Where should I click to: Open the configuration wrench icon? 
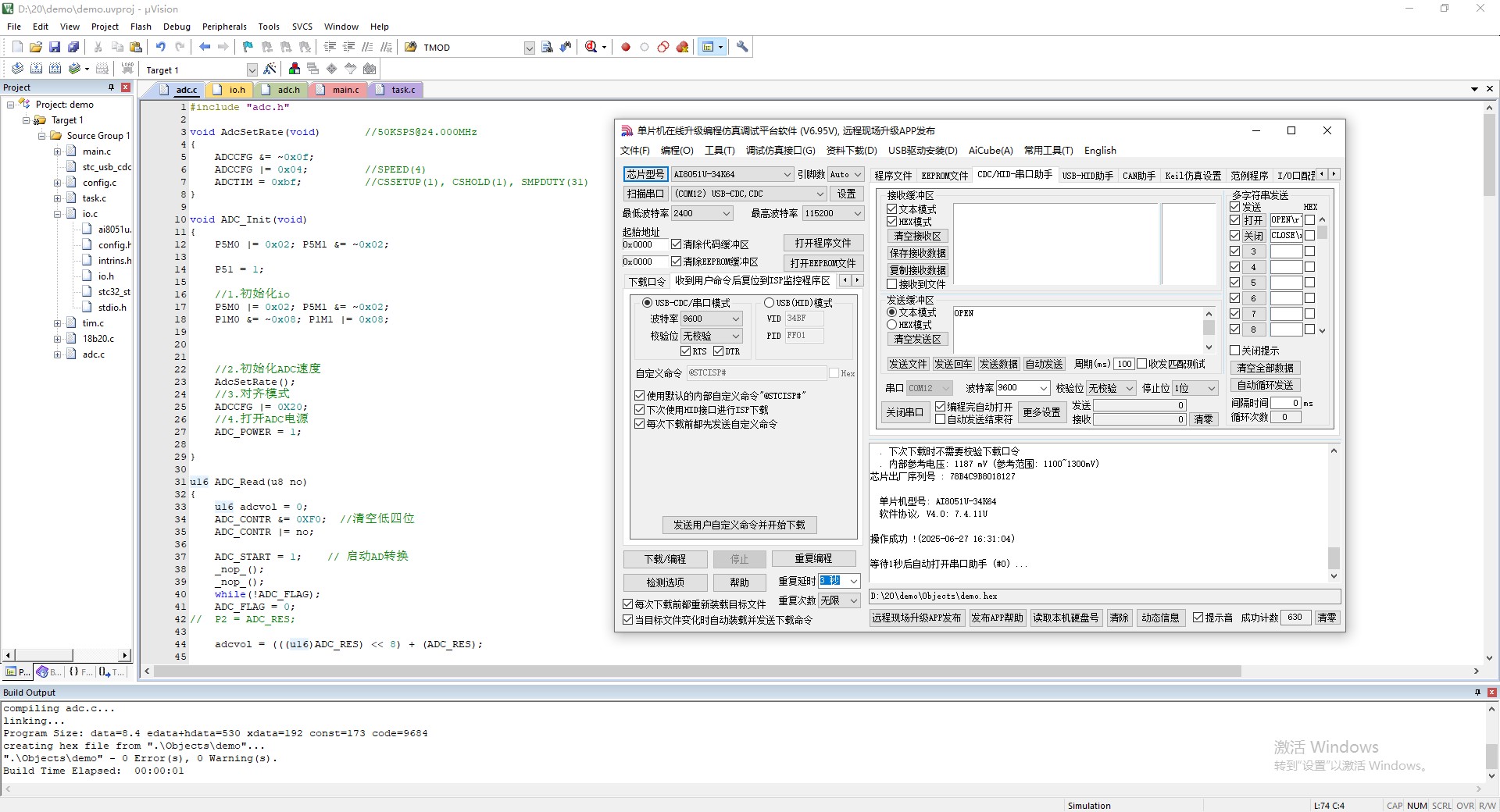(x=742, y=47)
